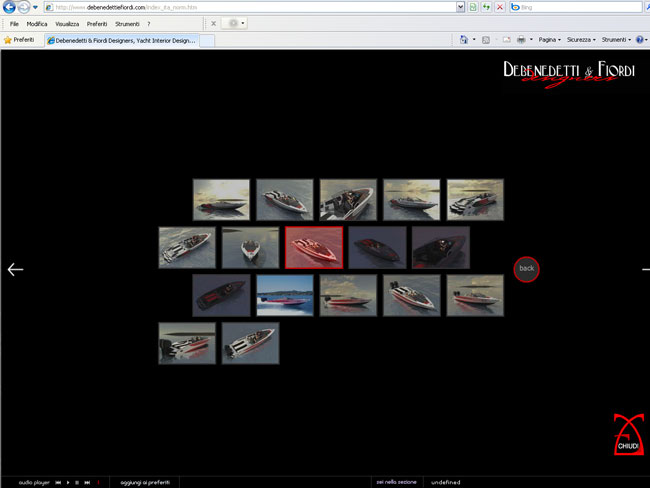Click the right gallery arrow at page edge
The height and width of the screenshot is (488, 650).
coord(646,269)
